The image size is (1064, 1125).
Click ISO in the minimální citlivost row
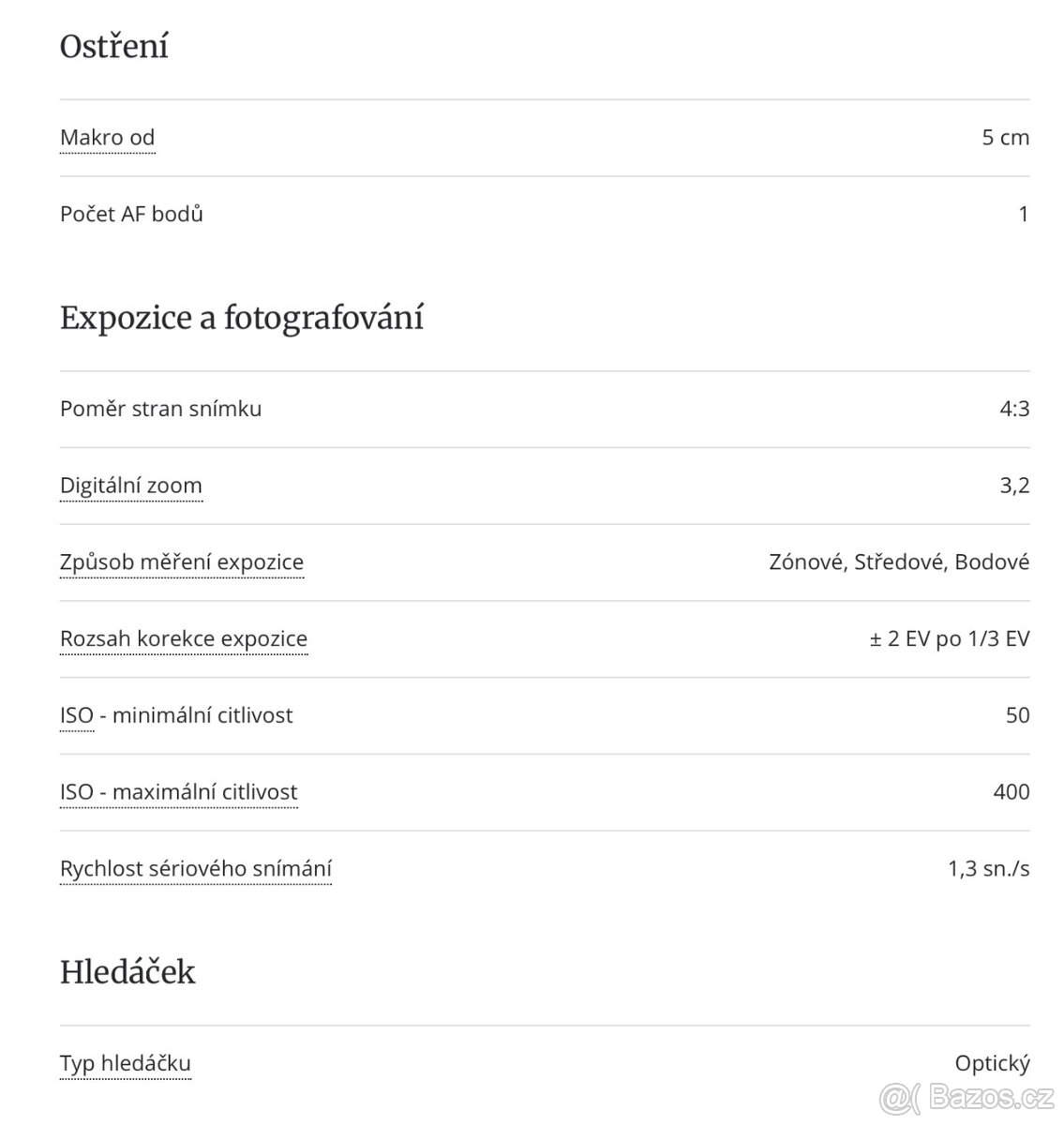(76, 715)
